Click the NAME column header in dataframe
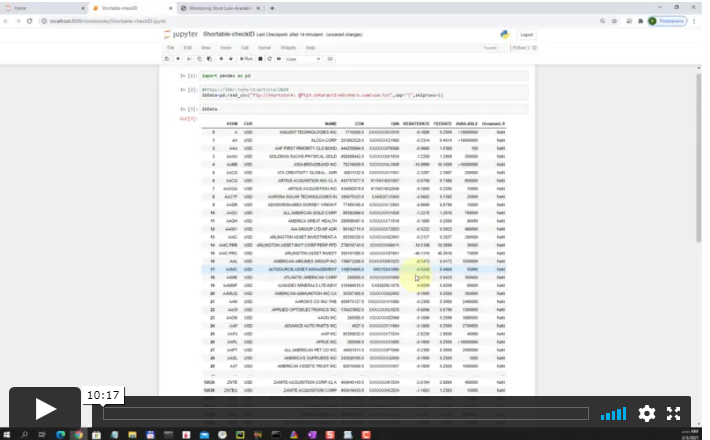This screenshot has width=710, height=440. [331, 124]
